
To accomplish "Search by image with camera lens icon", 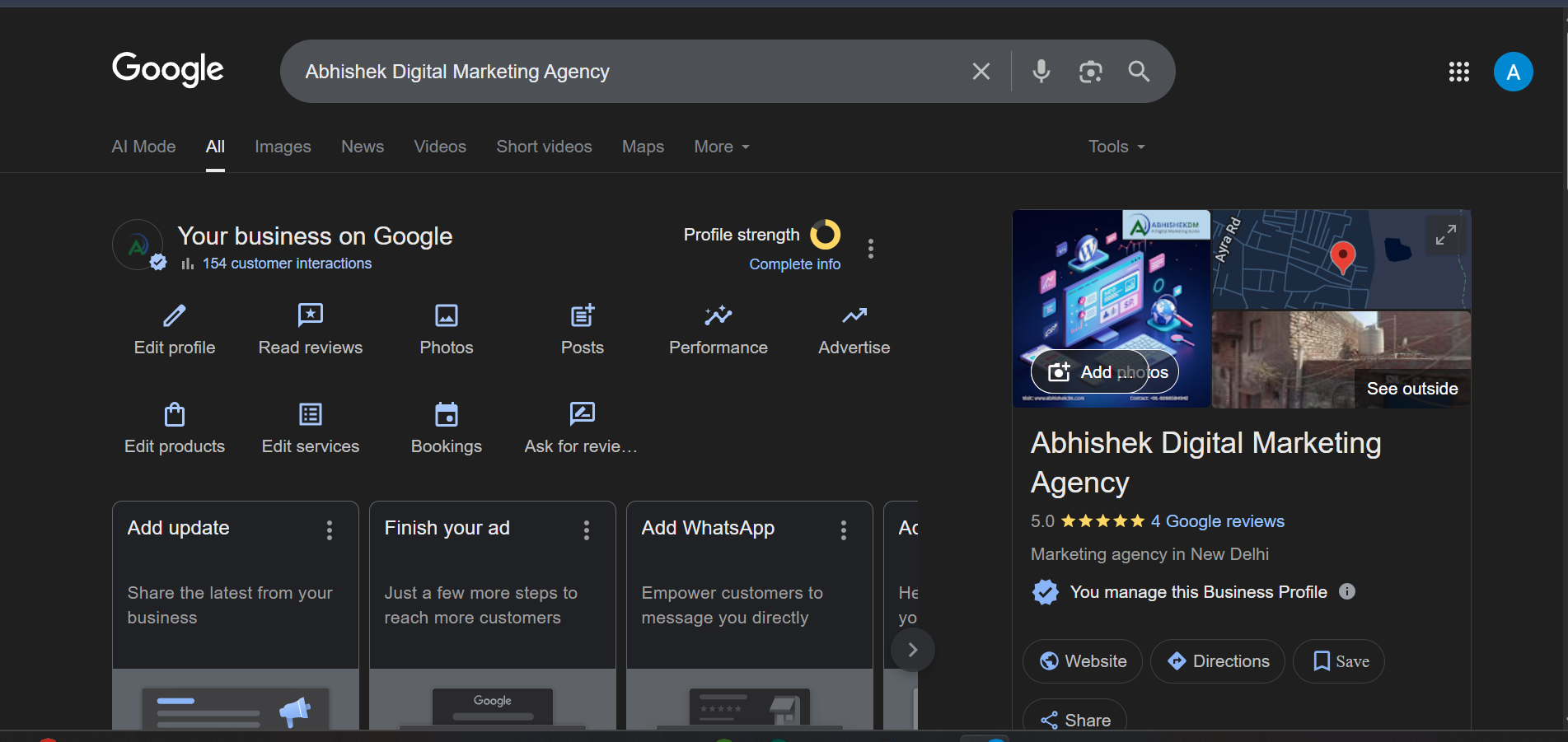I will tap(1090, 72).
